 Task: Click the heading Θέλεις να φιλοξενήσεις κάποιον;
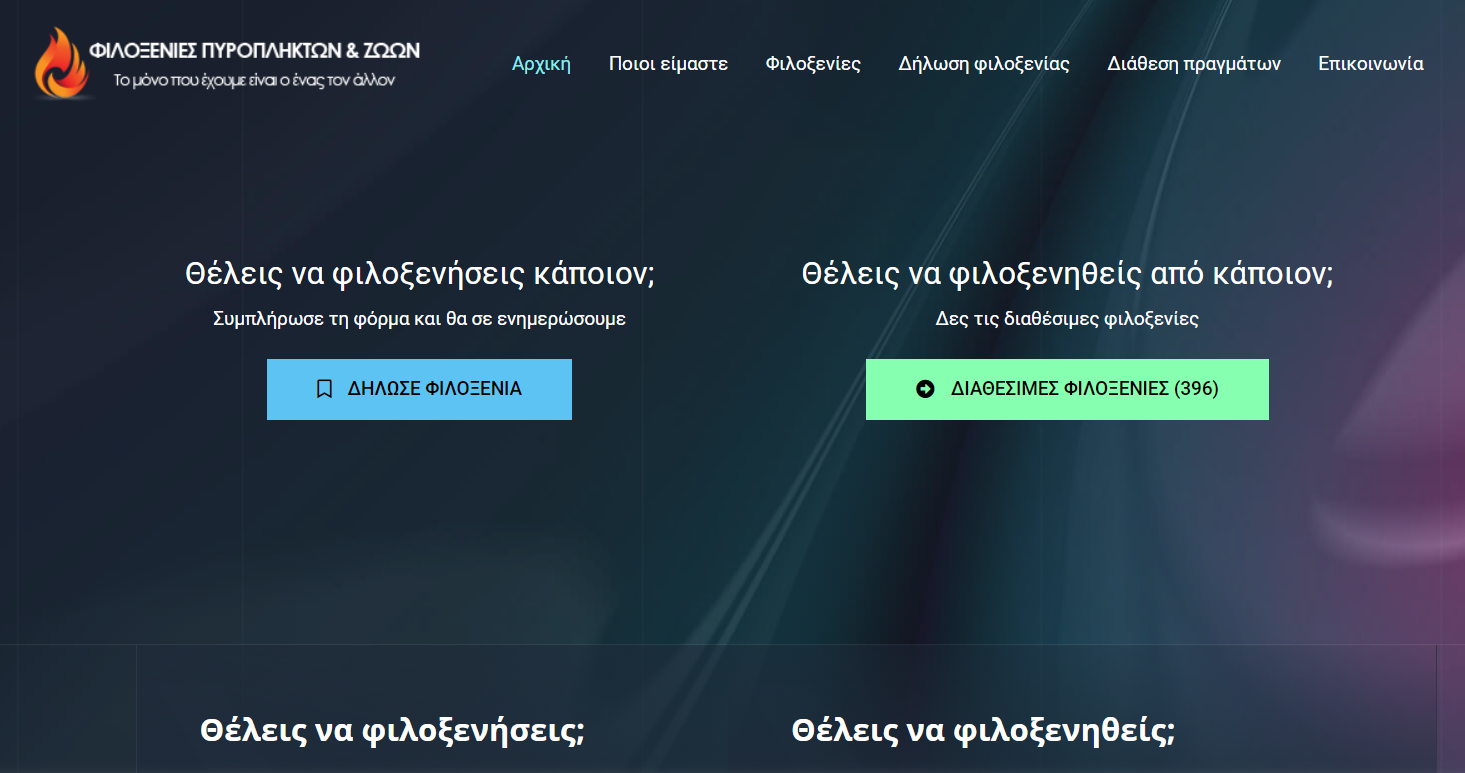point(420,274)
